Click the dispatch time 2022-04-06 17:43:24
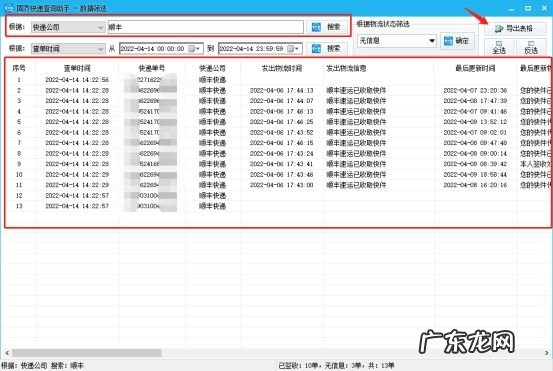 (x=281, y=153)
